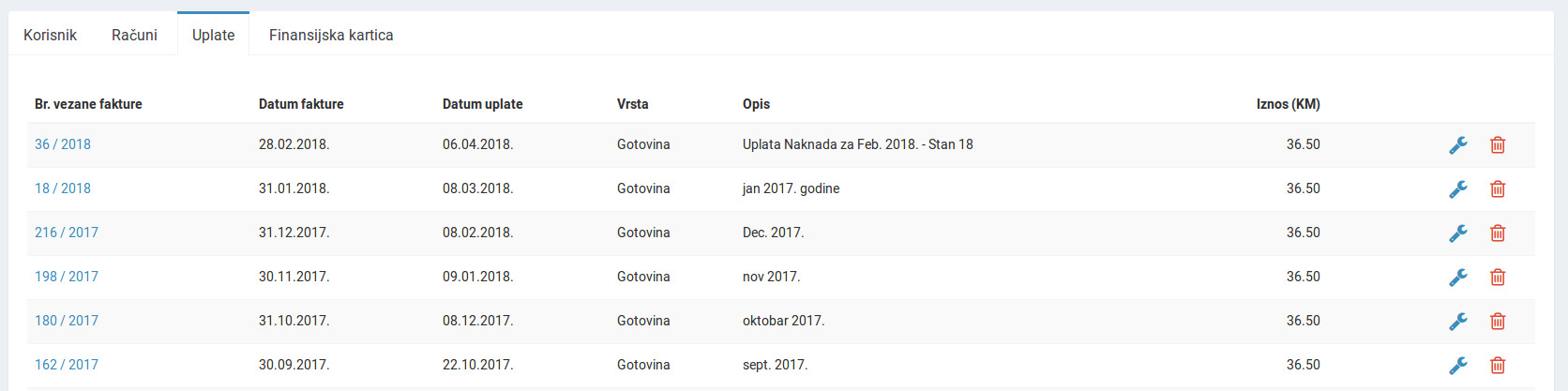The image size is (1568, 391).
Task: Open invoice link 162 / 2017
Action: (x=67, y=365)
